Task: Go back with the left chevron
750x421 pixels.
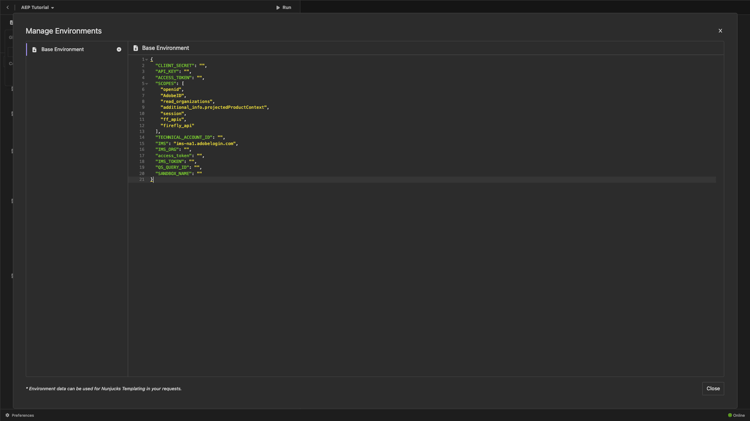Action: (x=8, y=7)
